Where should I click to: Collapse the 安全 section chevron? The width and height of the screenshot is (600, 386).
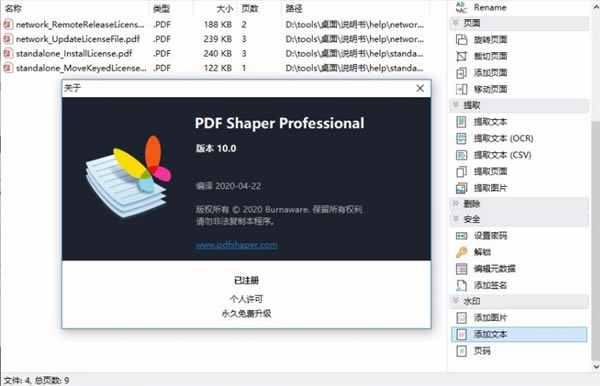pos(456,219)
